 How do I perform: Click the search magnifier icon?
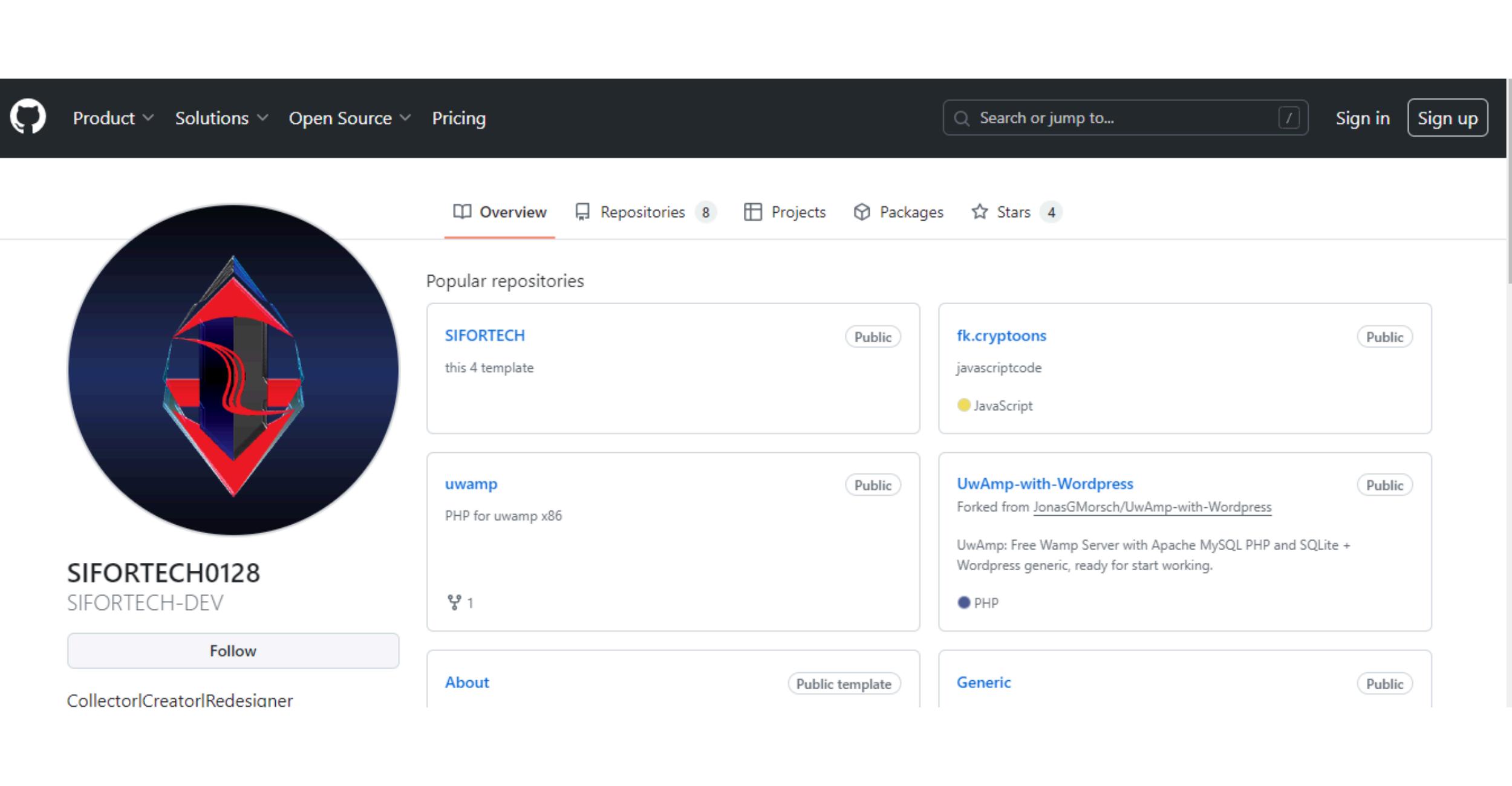pyautogui.click(x=962, y=118)
